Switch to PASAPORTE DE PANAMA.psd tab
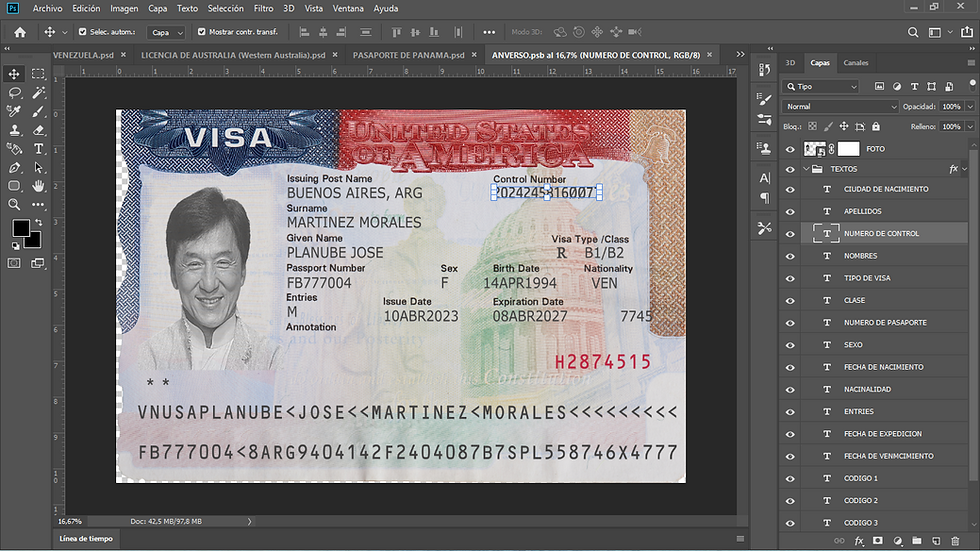The width and height of the screenshot is (980, 551). pyautogui.click(x=408, y=55)
